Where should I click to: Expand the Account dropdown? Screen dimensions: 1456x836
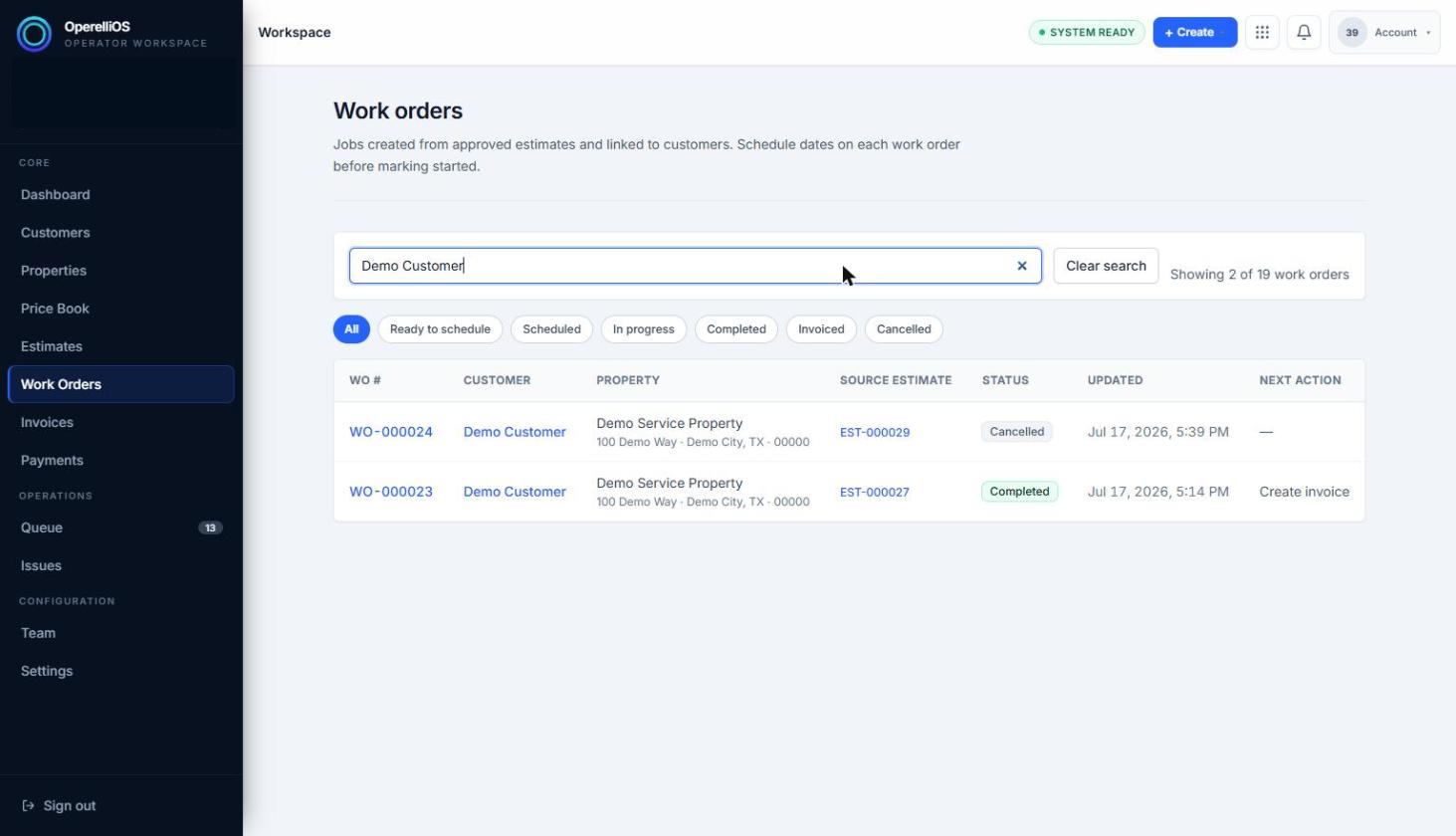click(1384, 32)
